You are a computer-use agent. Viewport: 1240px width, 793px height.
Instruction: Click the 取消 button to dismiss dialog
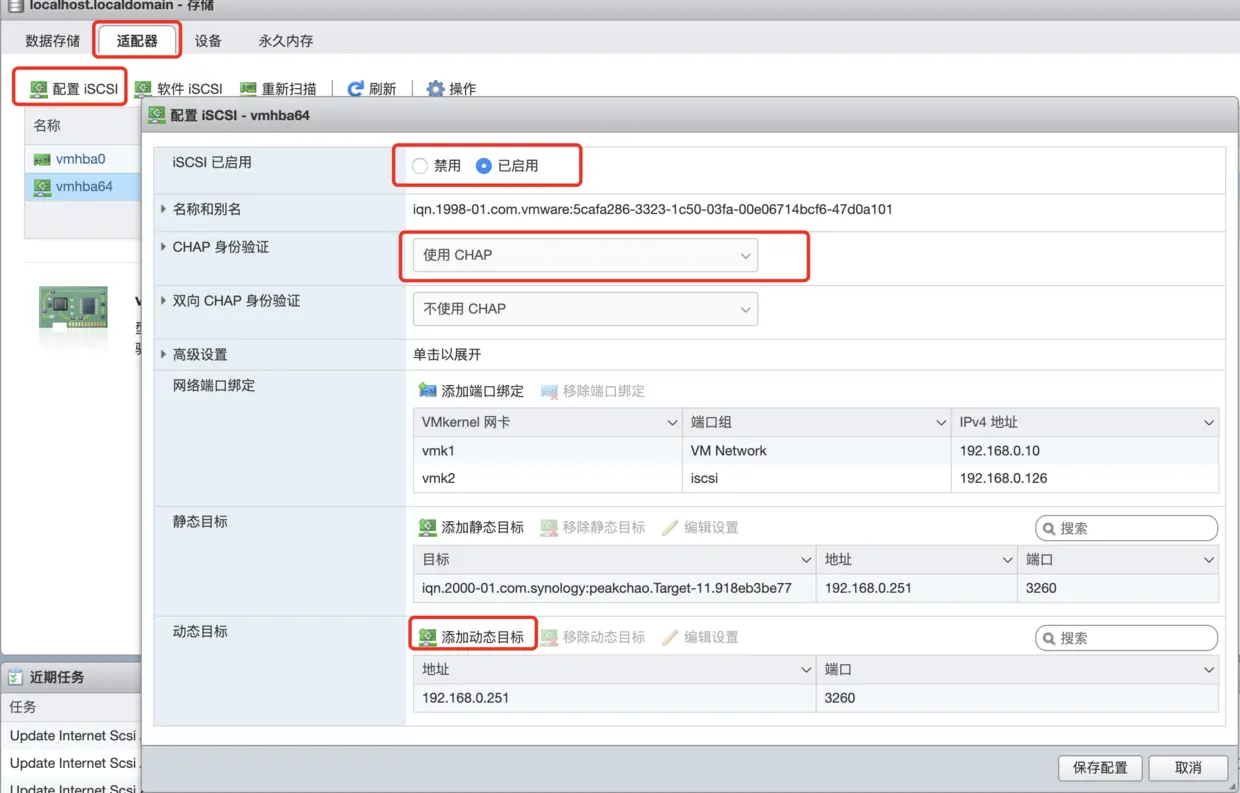coord(1188,768)
